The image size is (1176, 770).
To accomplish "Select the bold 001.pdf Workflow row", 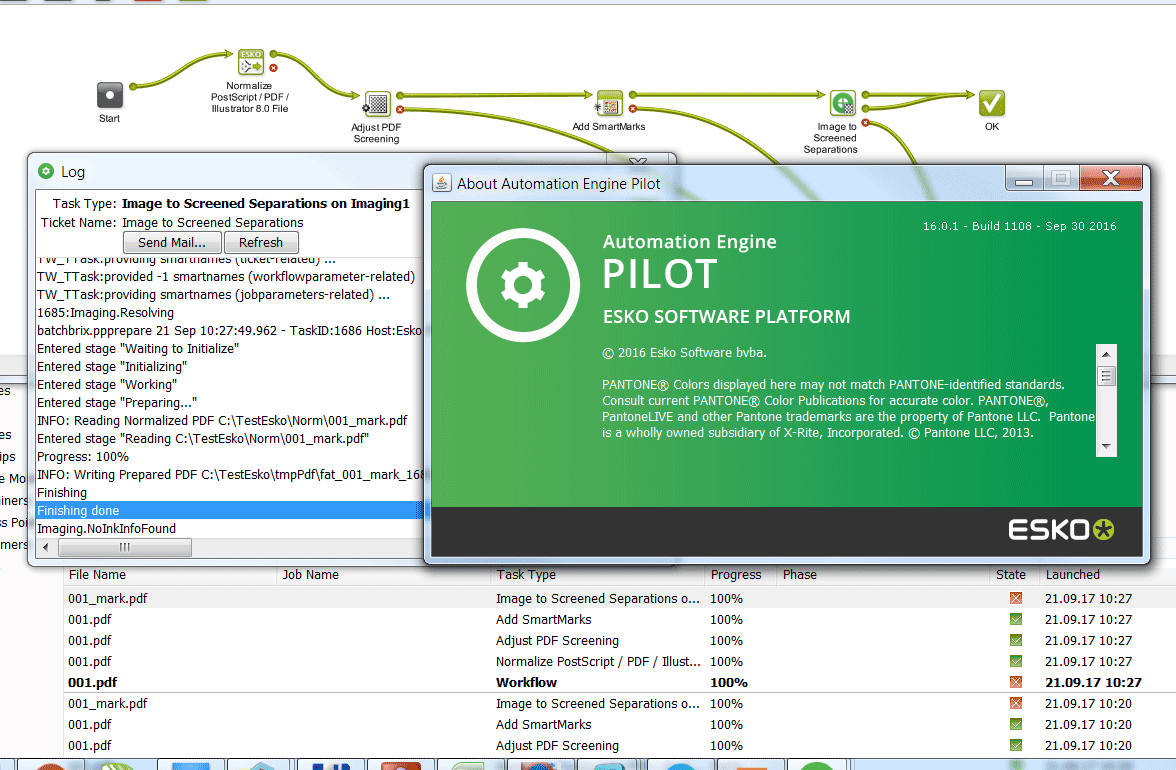I will (x=620, y=682).
